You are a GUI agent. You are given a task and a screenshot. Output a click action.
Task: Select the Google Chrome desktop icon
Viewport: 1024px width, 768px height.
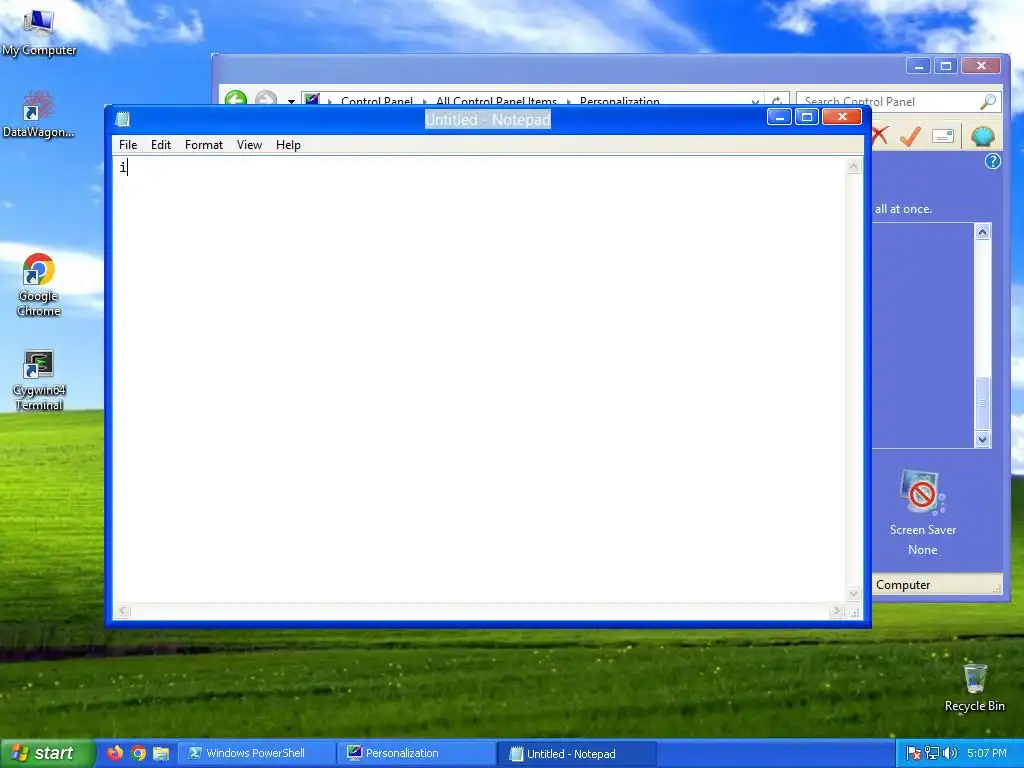(39, 285)
